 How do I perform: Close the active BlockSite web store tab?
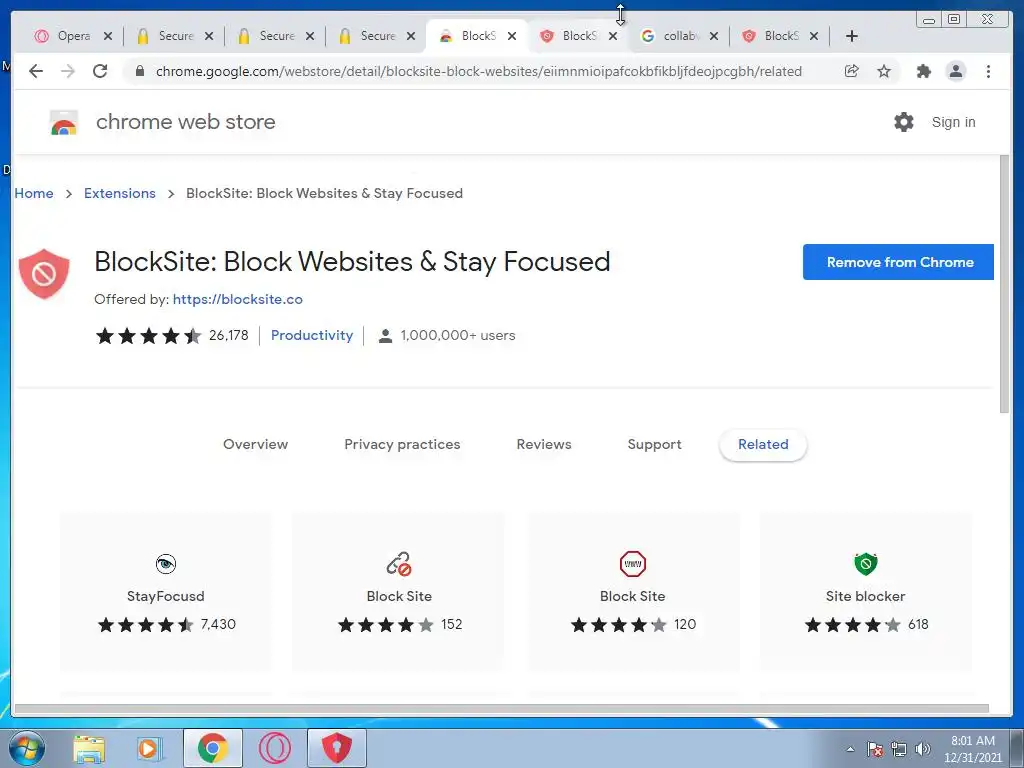tap(512, 36)
